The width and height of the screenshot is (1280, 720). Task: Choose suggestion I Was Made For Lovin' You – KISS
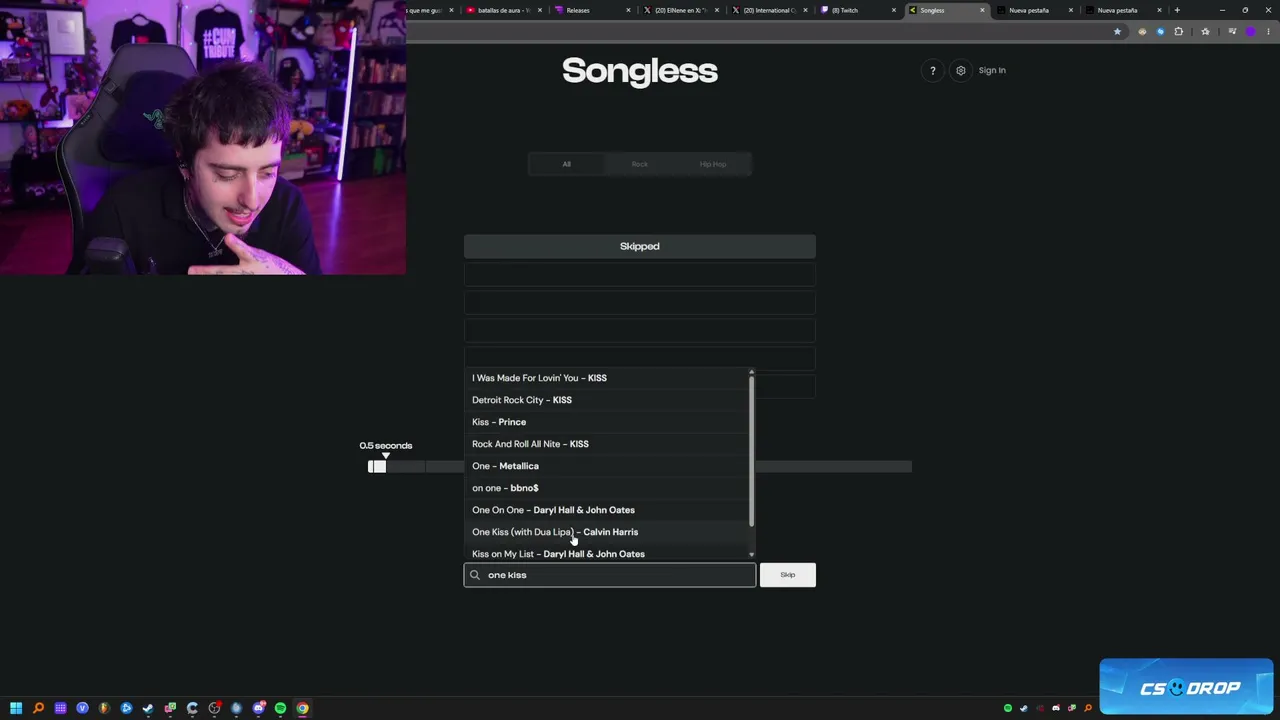pos(609,378)
